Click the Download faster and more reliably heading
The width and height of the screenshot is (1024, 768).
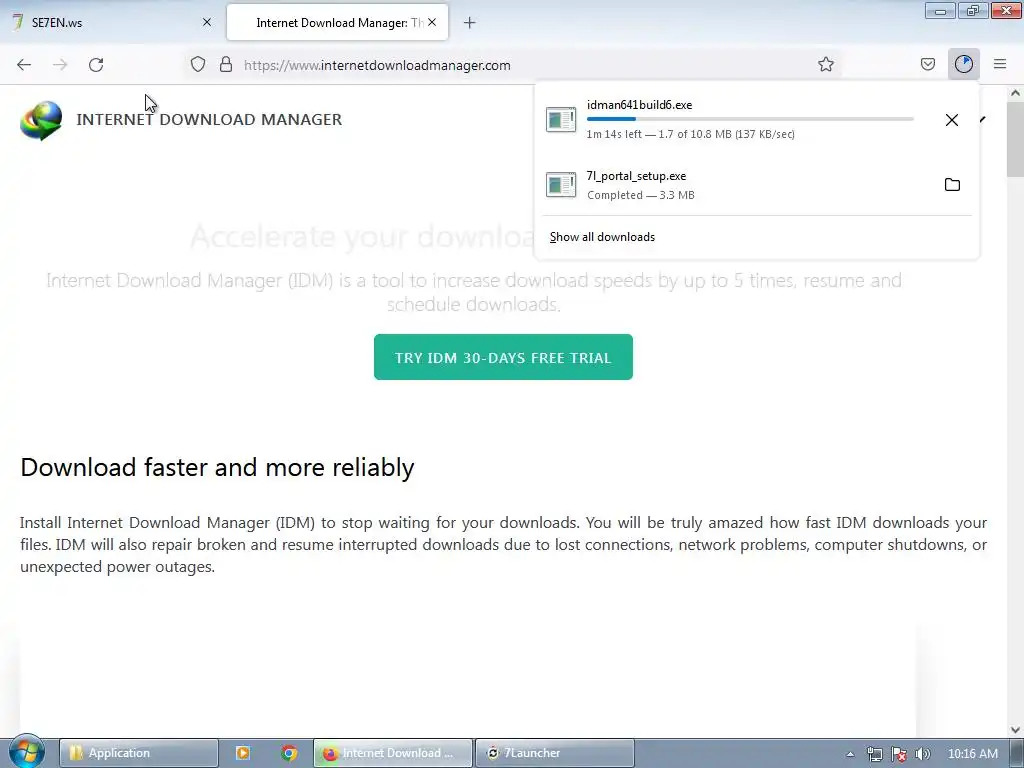coord(217,468)
